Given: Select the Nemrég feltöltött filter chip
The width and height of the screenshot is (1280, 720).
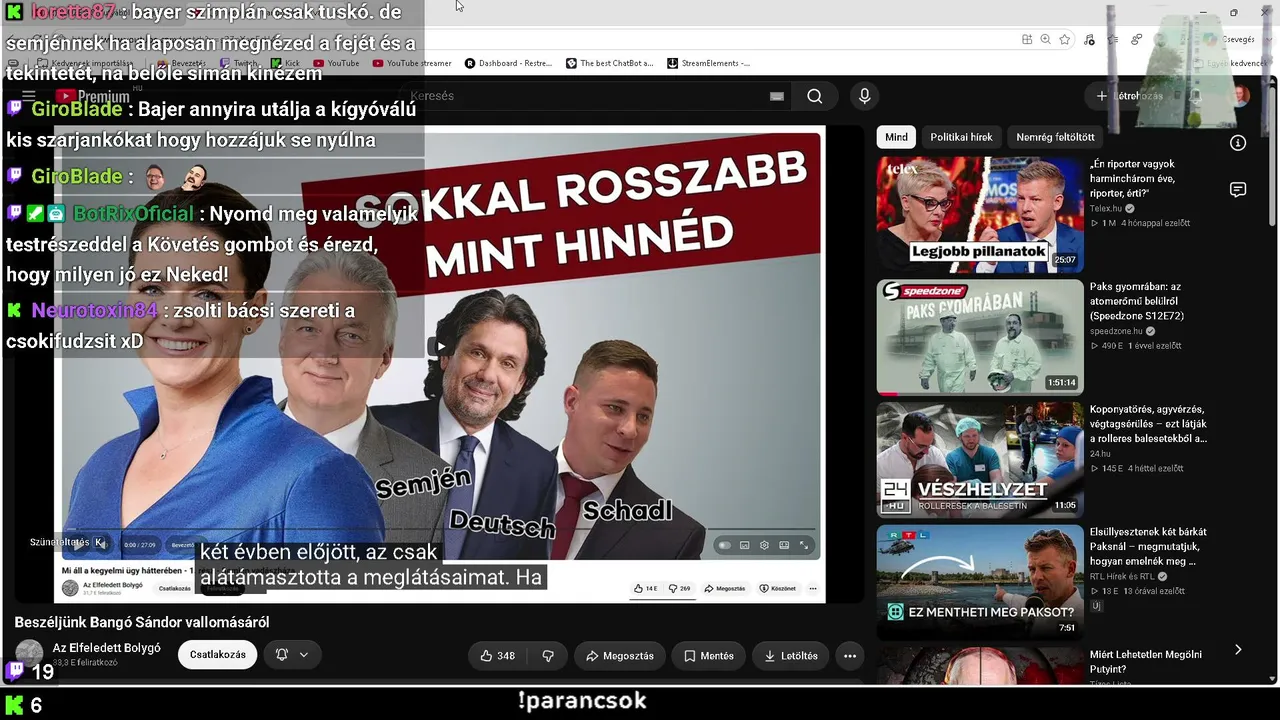Looking at the screenshot, I should coord(1055,137).
